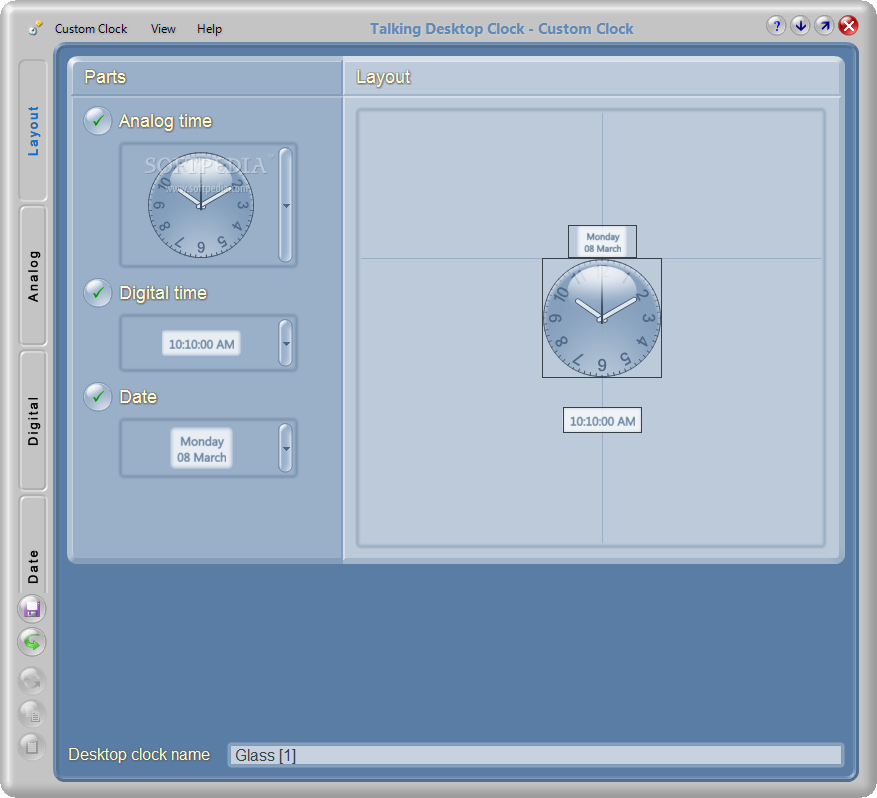Viewport: 877px width, 798px height.
Task: Click the Date label in the Parts panel
Action: pos(138,397)
